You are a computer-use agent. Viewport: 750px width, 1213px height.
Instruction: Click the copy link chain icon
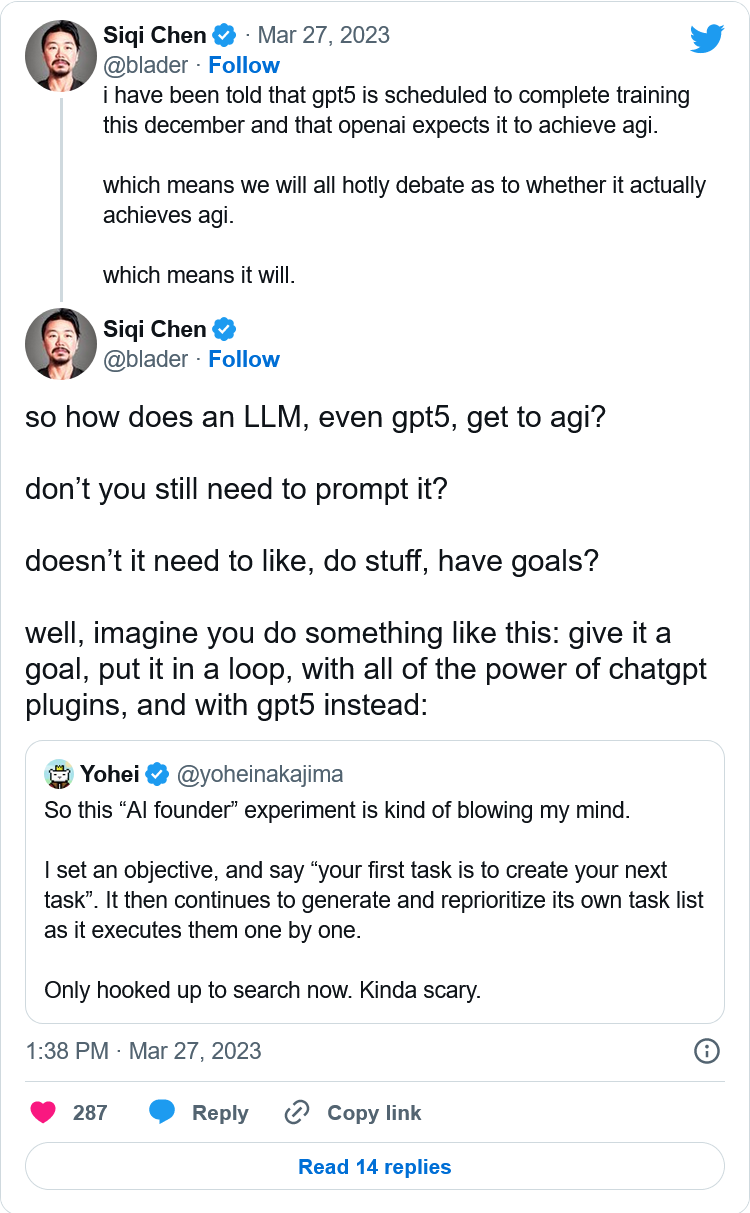point(297,1112)
